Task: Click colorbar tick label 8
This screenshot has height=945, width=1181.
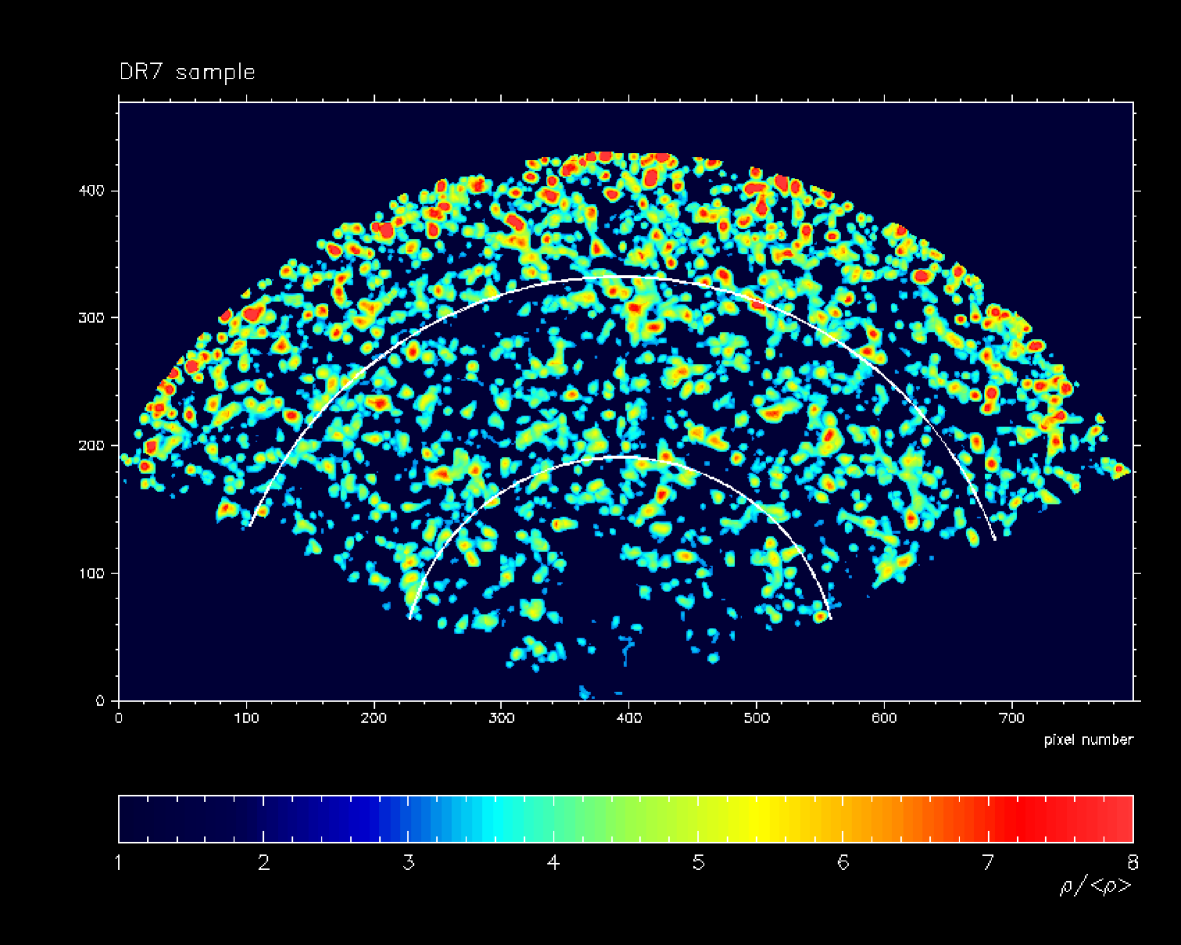Action: (1132, 862)
